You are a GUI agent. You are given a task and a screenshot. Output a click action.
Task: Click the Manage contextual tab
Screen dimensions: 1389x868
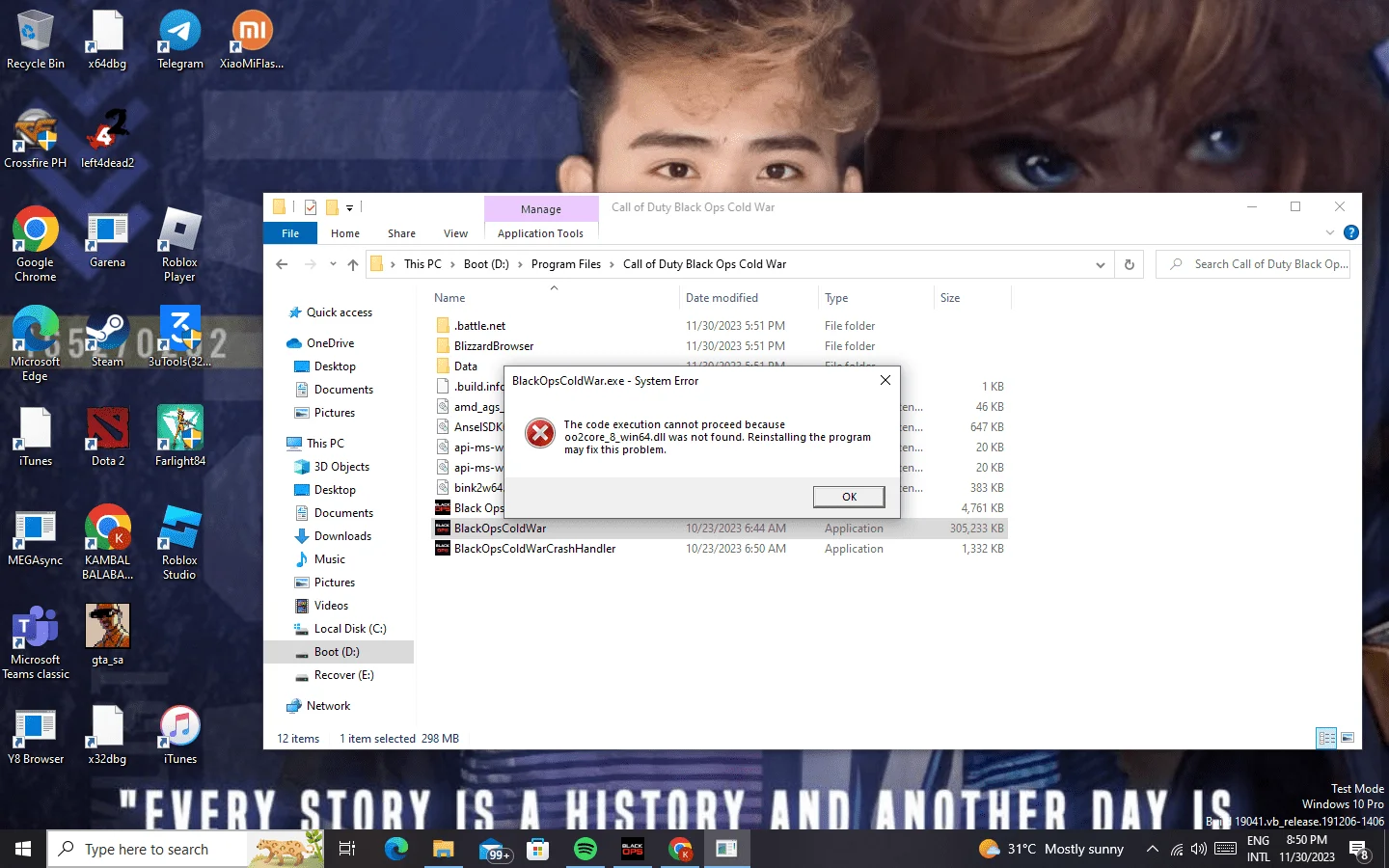coord(540,209)
